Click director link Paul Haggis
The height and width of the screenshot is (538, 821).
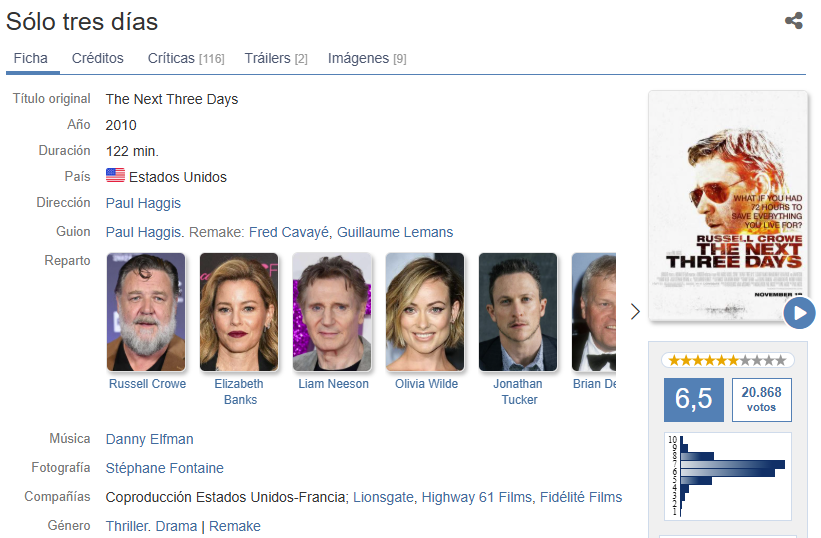143,203
